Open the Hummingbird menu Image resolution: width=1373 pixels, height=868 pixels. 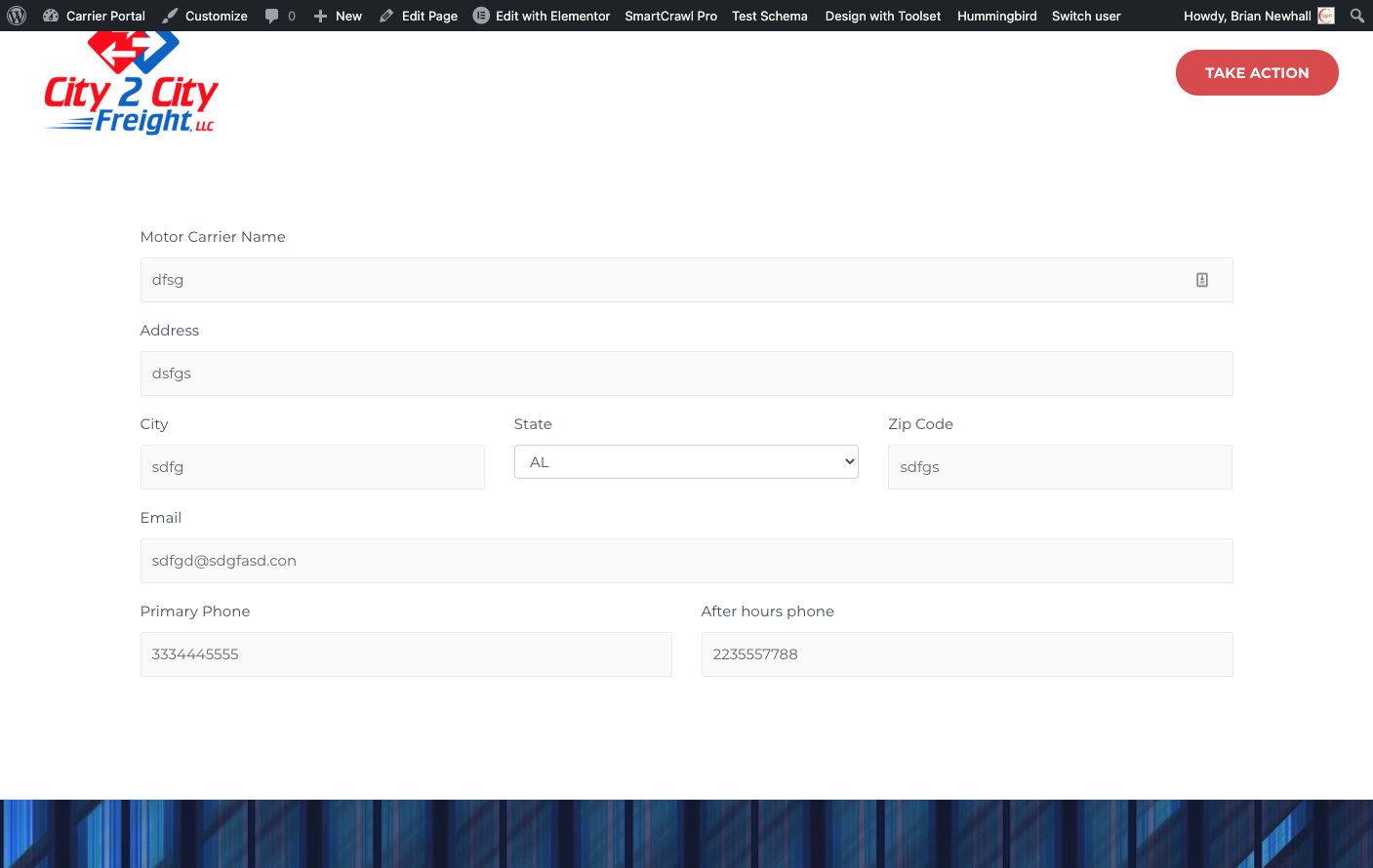click(x=997, y=16)
